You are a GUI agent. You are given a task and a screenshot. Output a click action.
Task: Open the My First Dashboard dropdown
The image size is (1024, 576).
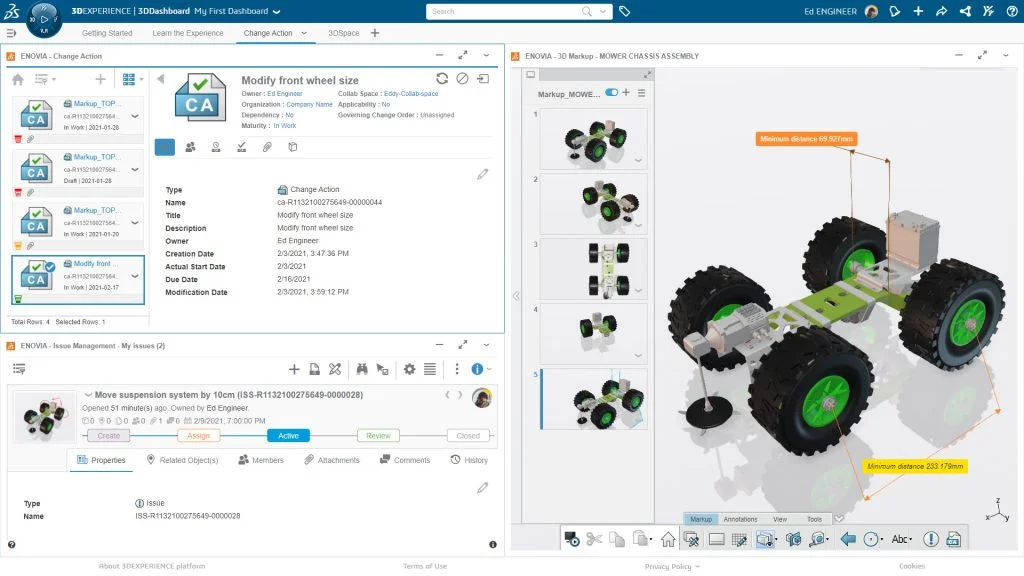pyautogui.click(x=276, y=12)
